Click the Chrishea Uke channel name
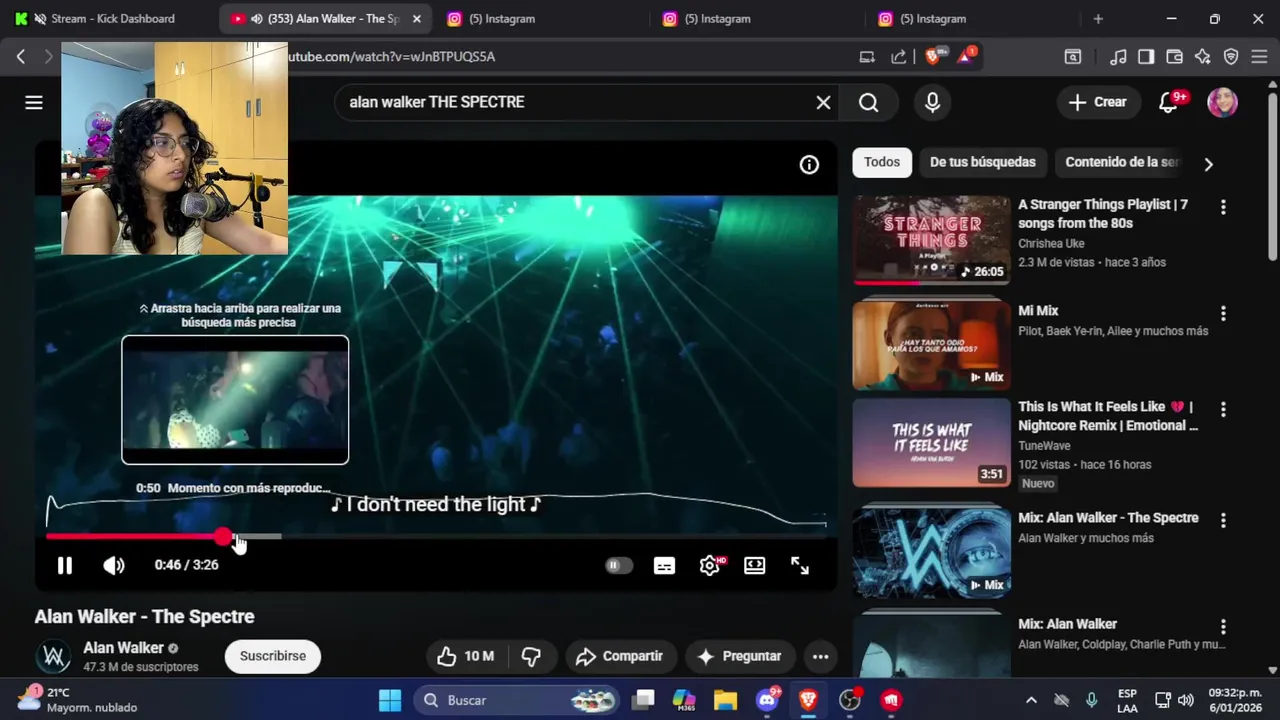Viewport: 1280px width, 720px height. (x=1051, y=243)
